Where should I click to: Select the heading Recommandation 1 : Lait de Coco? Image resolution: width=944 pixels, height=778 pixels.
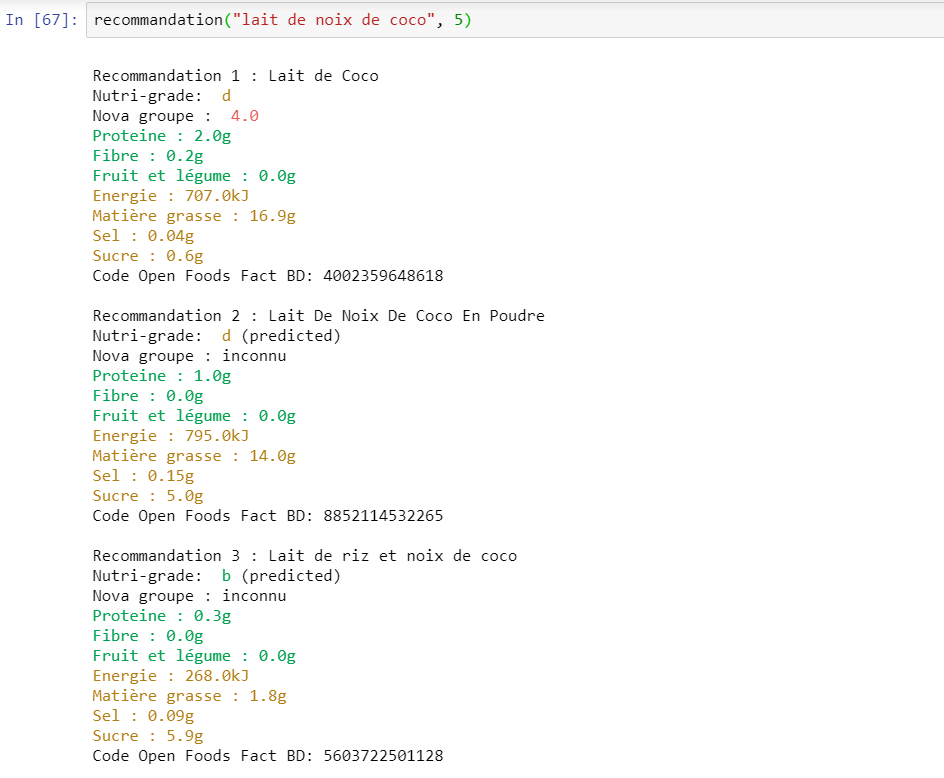coord(236,75)
